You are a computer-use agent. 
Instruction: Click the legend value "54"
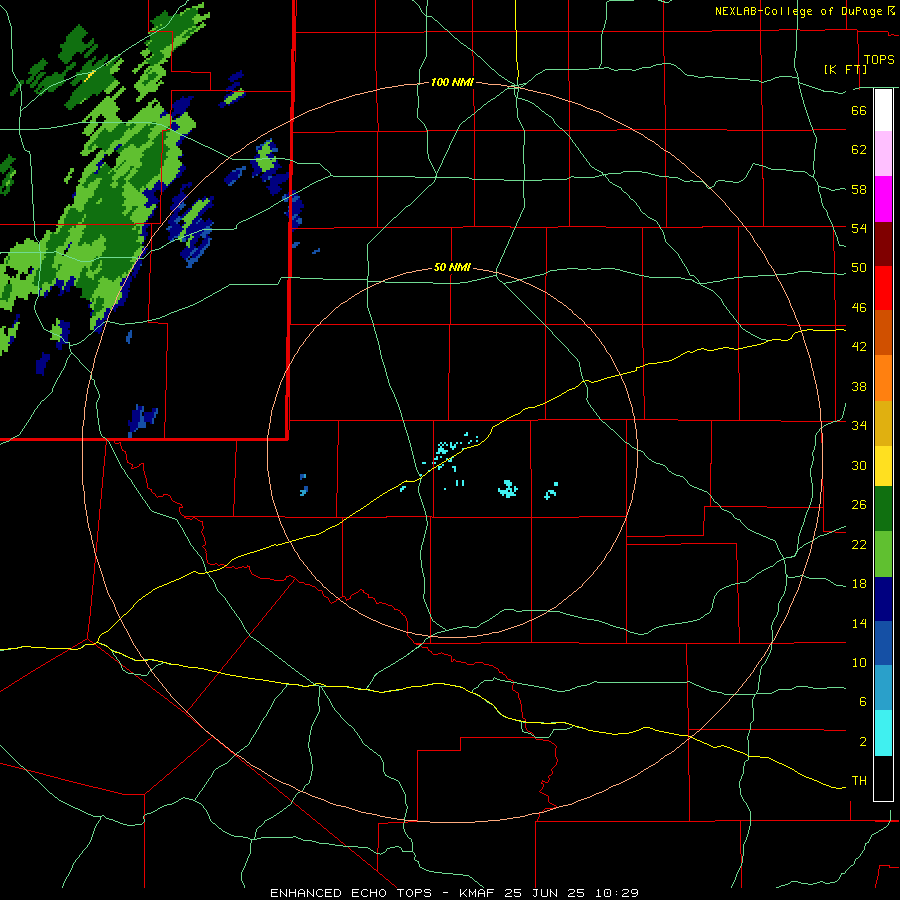(x=859, y=228)
